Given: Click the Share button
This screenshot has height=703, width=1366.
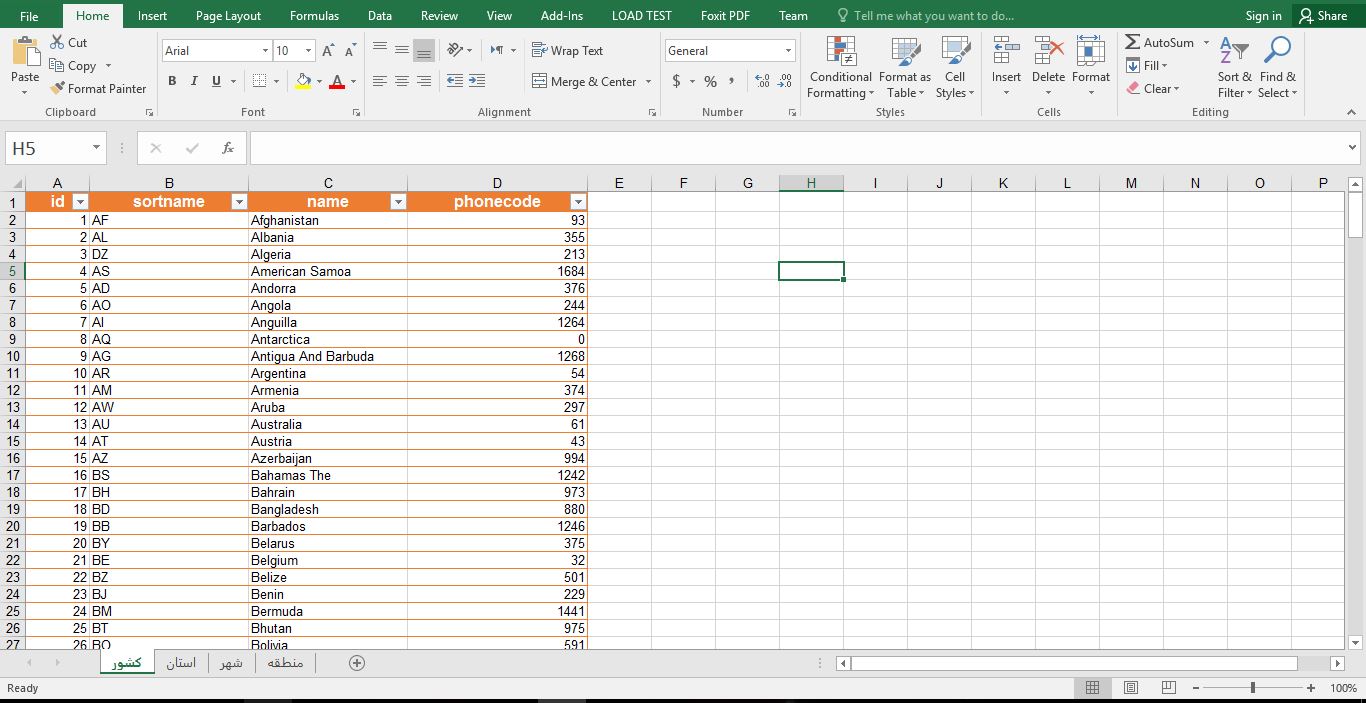Looking at the screenshot, I should [x=1322, y=15].
